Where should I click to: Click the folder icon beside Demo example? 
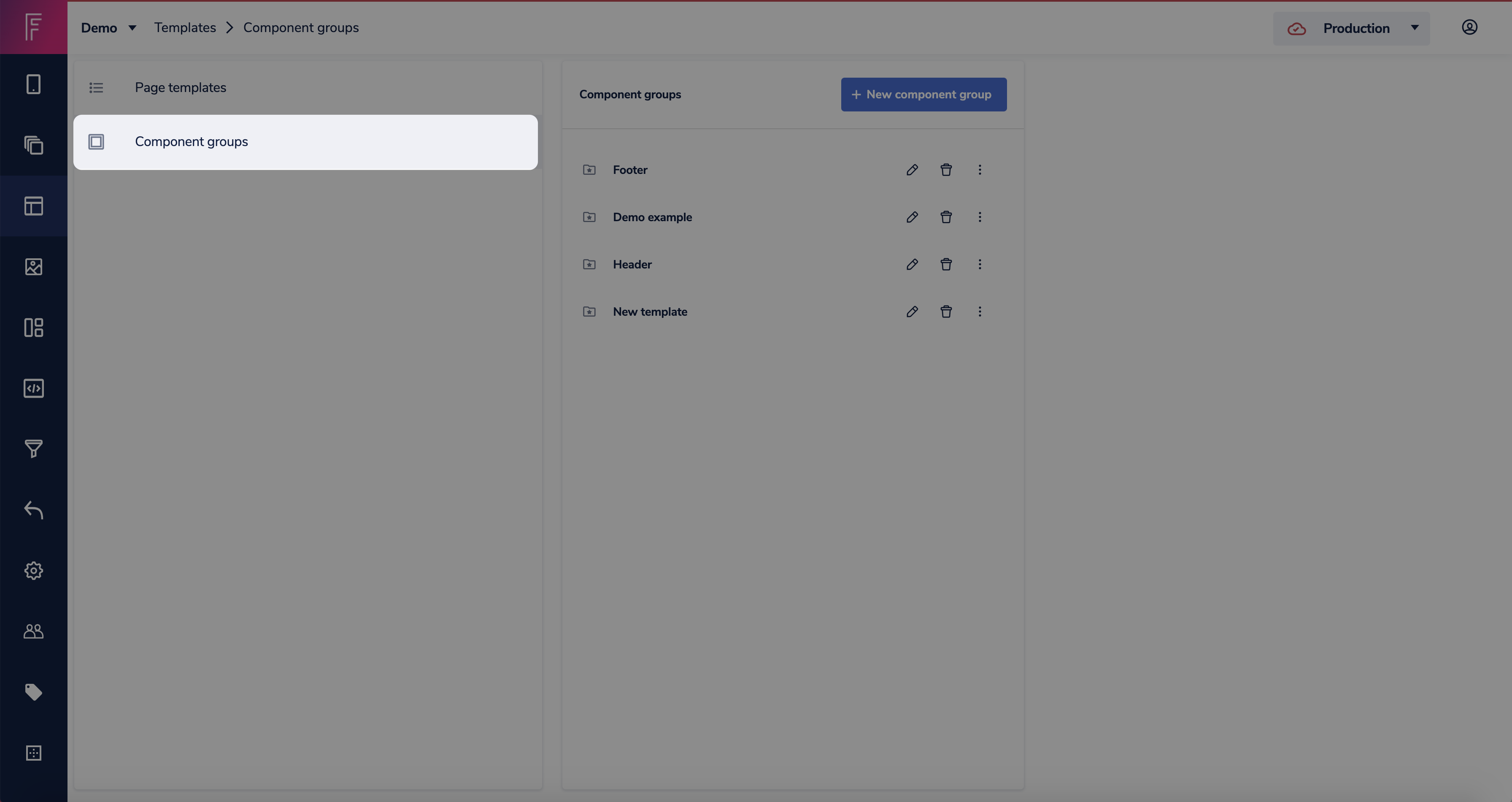pyautogui.click(x=589, y=217)
